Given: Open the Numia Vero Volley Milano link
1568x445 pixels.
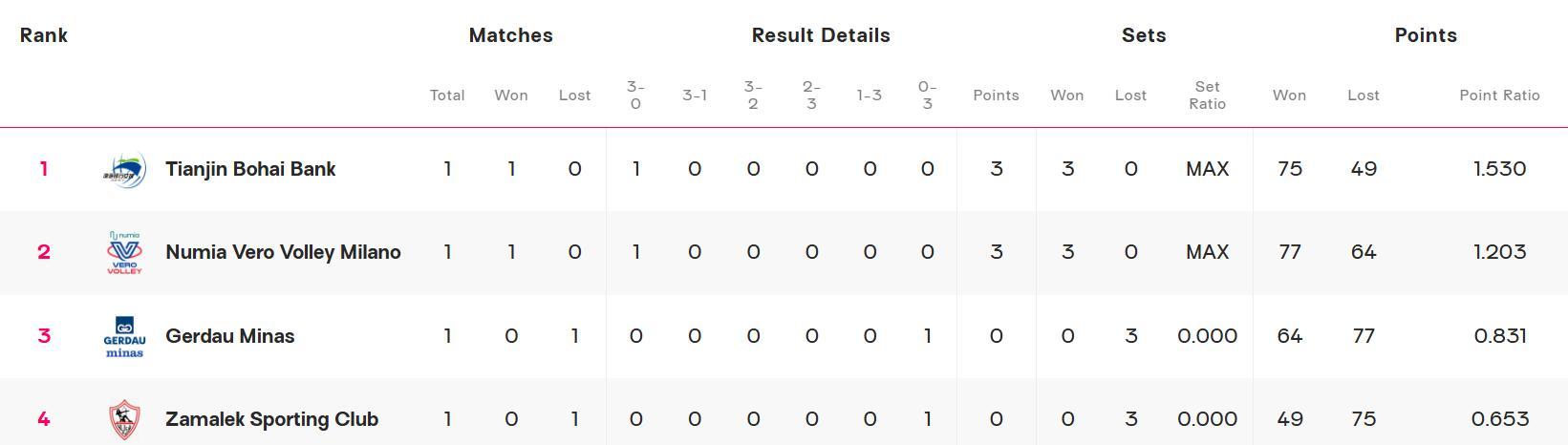Looking at the screenshot, I should point(283,252).
